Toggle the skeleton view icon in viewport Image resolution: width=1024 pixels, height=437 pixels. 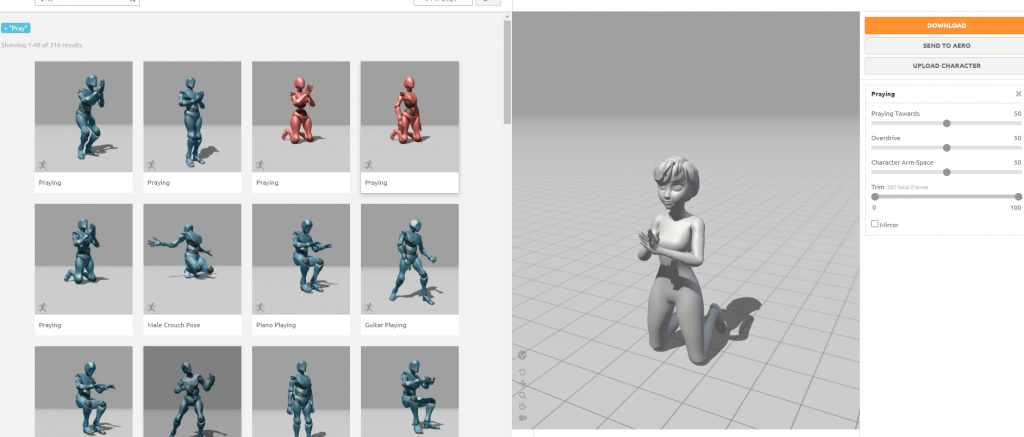(x=522, y=355)
